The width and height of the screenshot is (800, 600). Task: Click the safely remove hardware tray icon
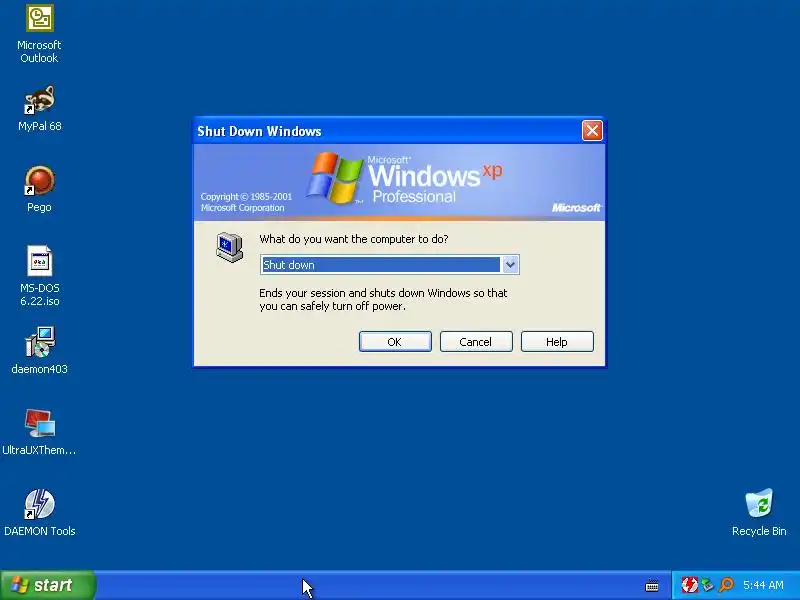point(707,585)
